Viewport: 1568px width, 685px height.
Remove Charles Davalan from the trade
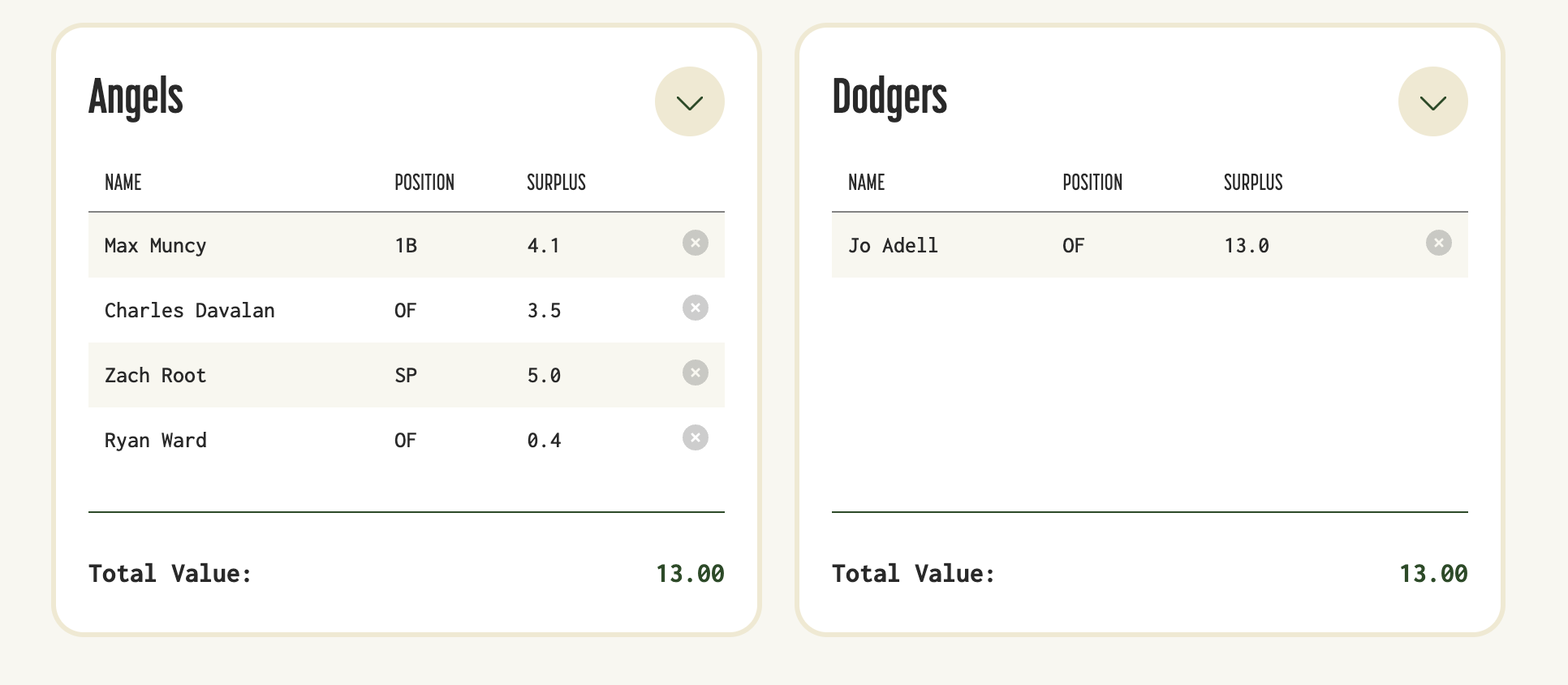[695, 308]
